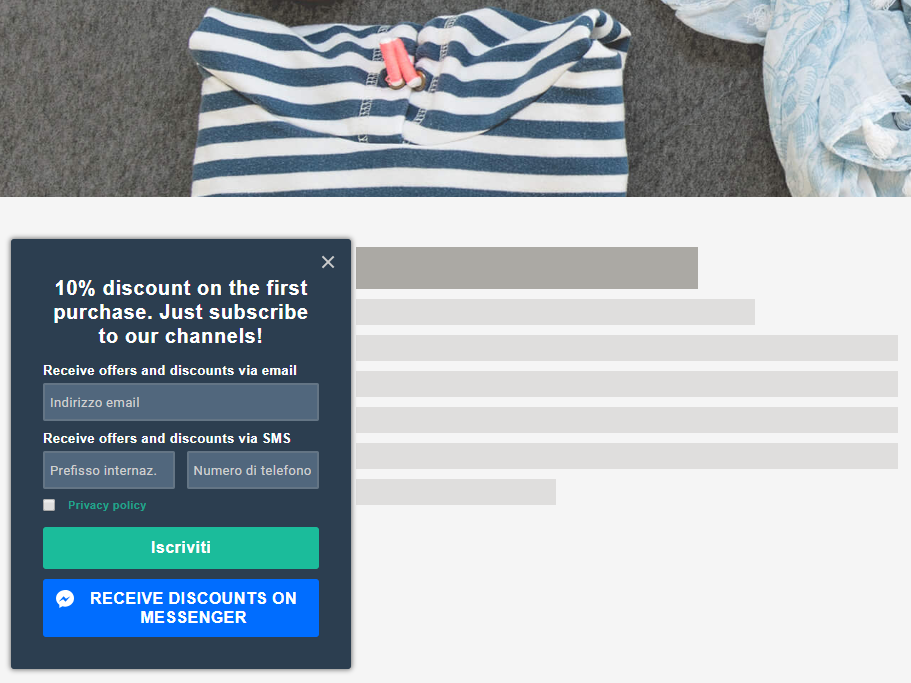
Task: Focus the Indirizzo email field
Action: 181,402
